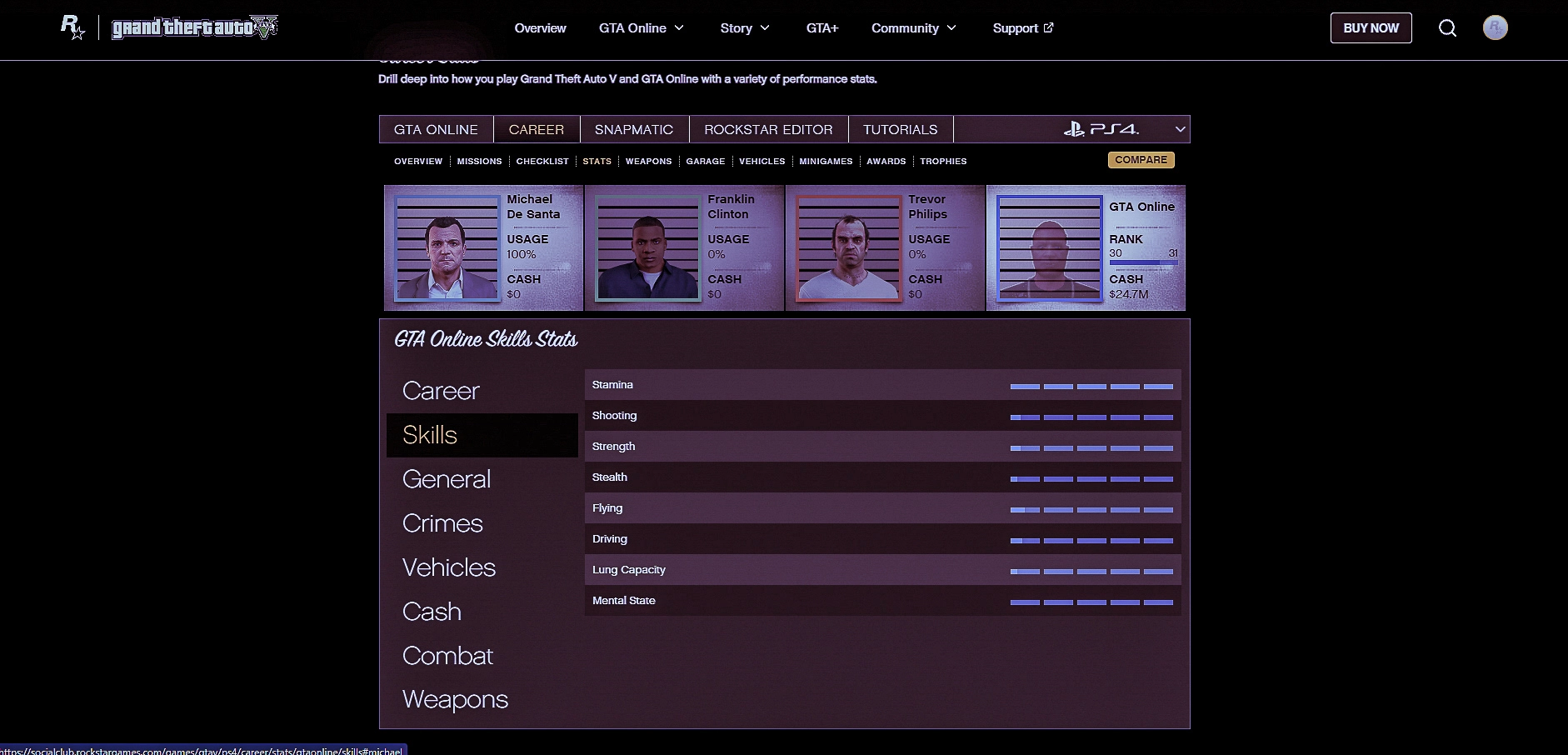Select Combat in the stats sidebar

tap(447, 656)
